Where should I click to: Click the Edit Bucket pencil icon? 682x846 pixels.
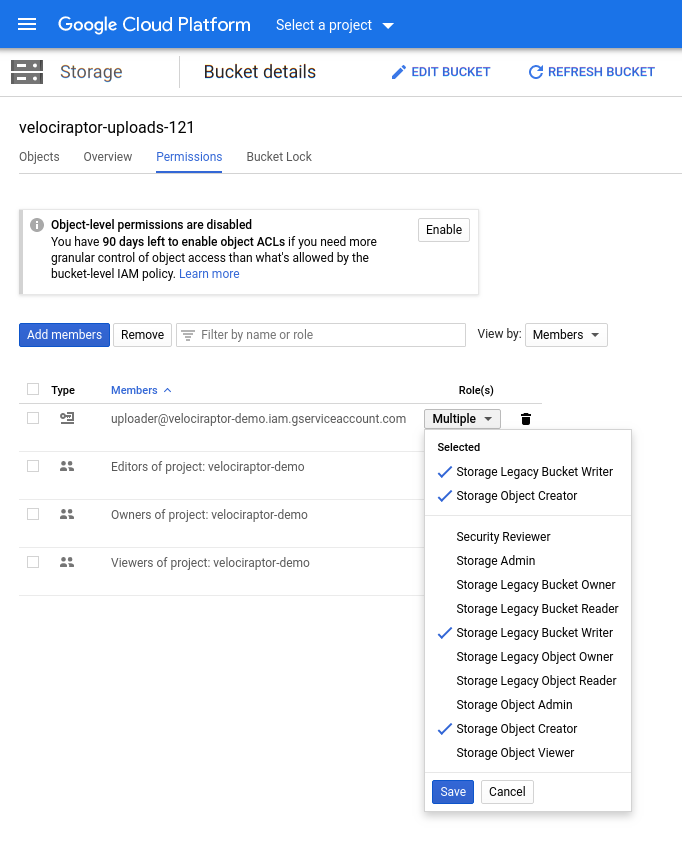click(x=399, y=72)
